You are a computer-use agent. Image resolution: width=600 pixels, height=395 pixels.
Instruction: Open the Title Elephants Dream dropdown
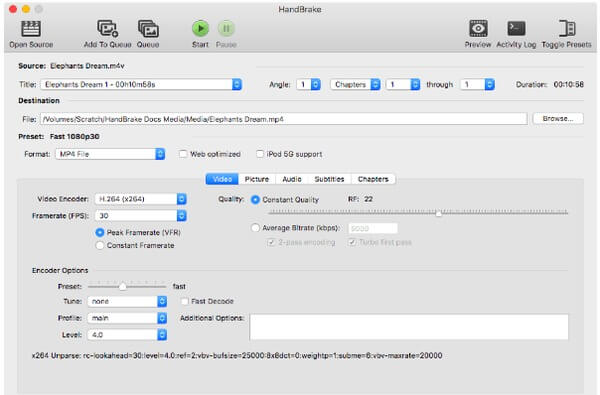141,85
